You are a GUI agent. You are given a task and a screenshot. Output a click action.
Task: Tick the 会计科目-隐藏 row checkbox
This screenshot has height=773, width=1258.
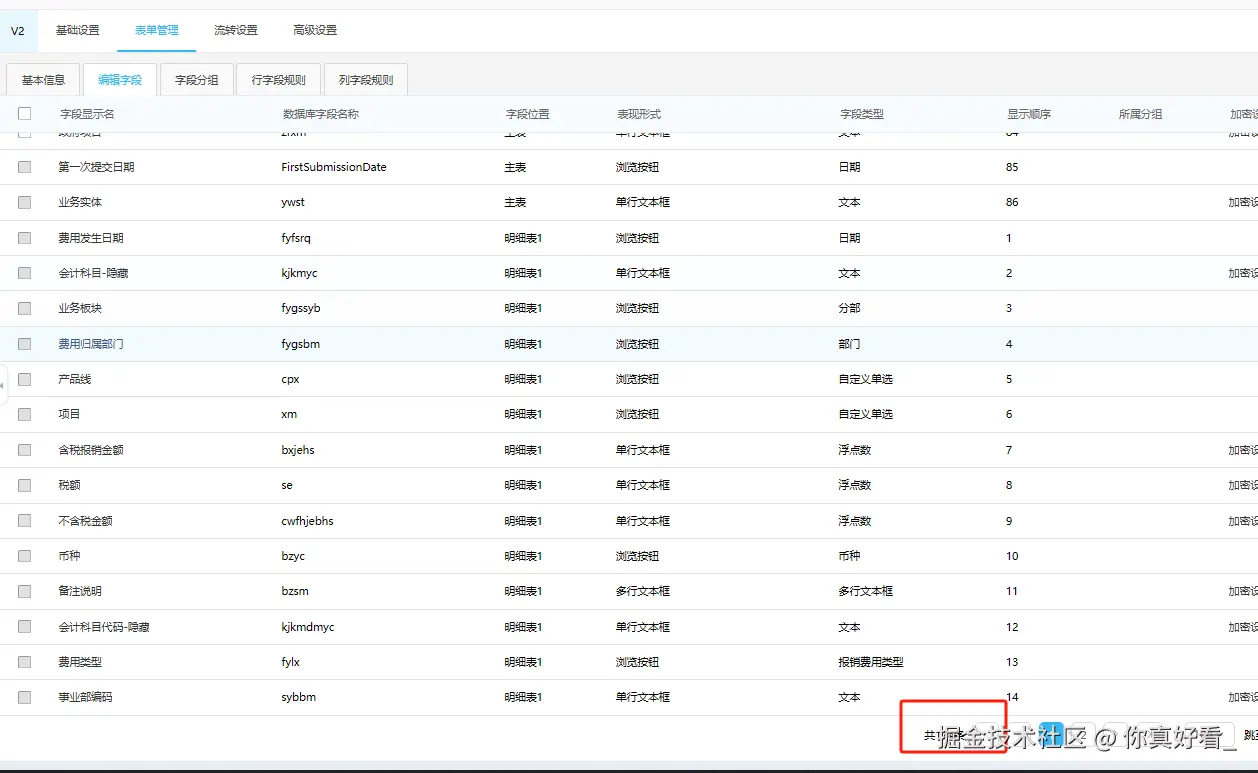[x=25, y=273]
